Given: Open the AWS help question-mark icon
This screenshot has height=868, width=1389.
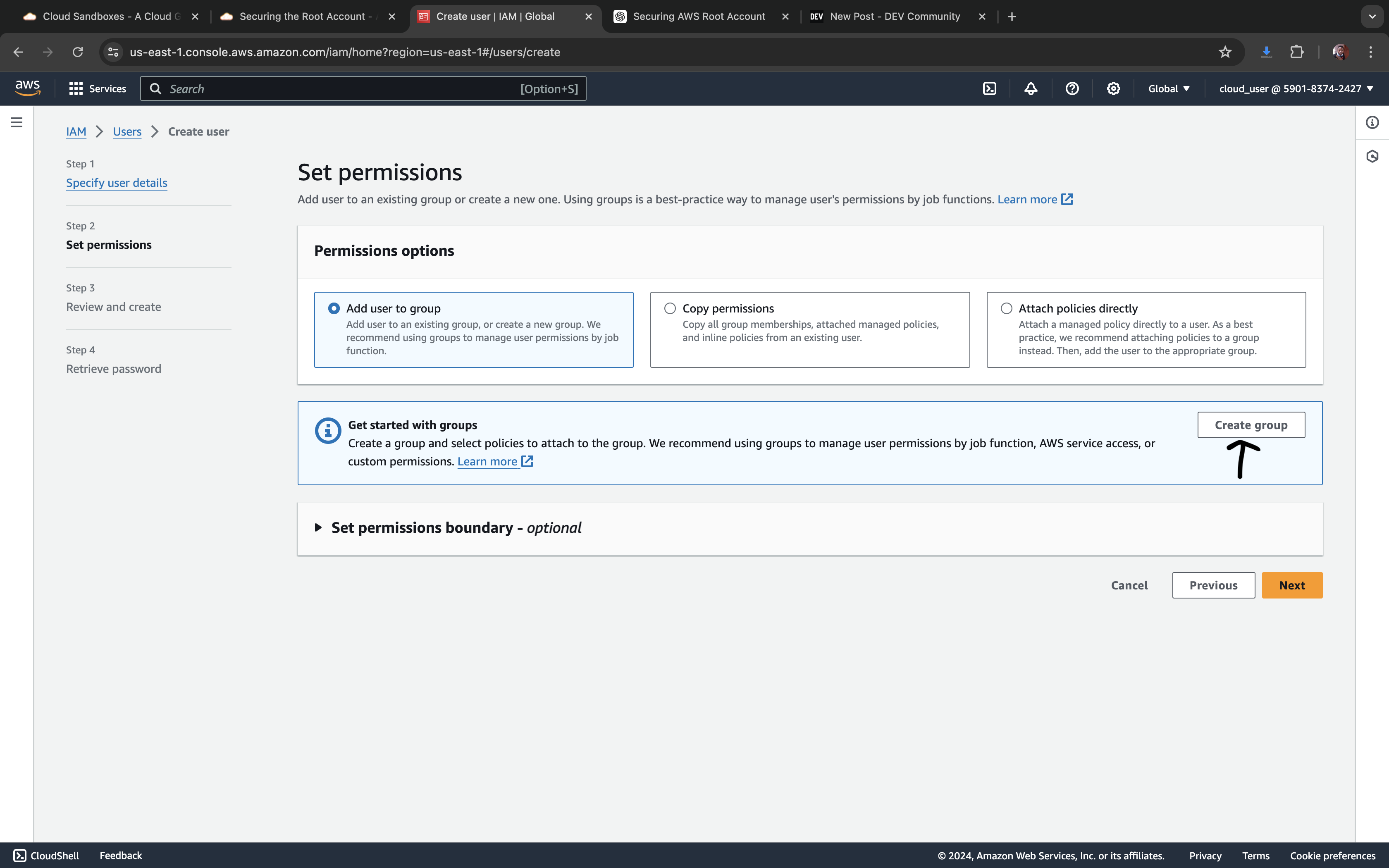Looking at the screenshot, I should coord(1072,88).
